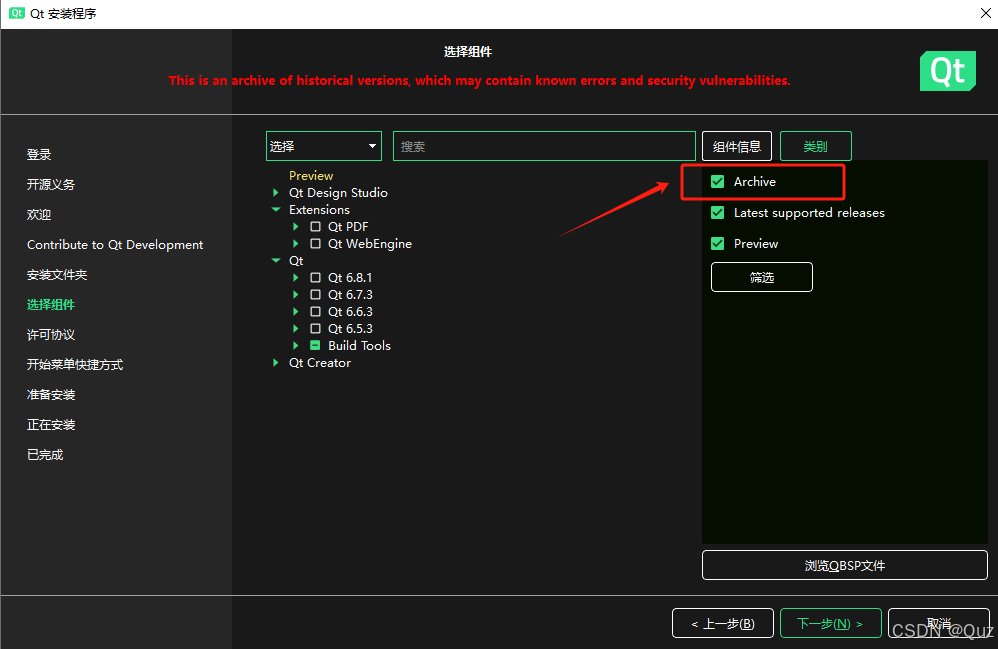
Task: Focus the 搜索 search field
Action: pyautogui.click(x=544, y=146)
